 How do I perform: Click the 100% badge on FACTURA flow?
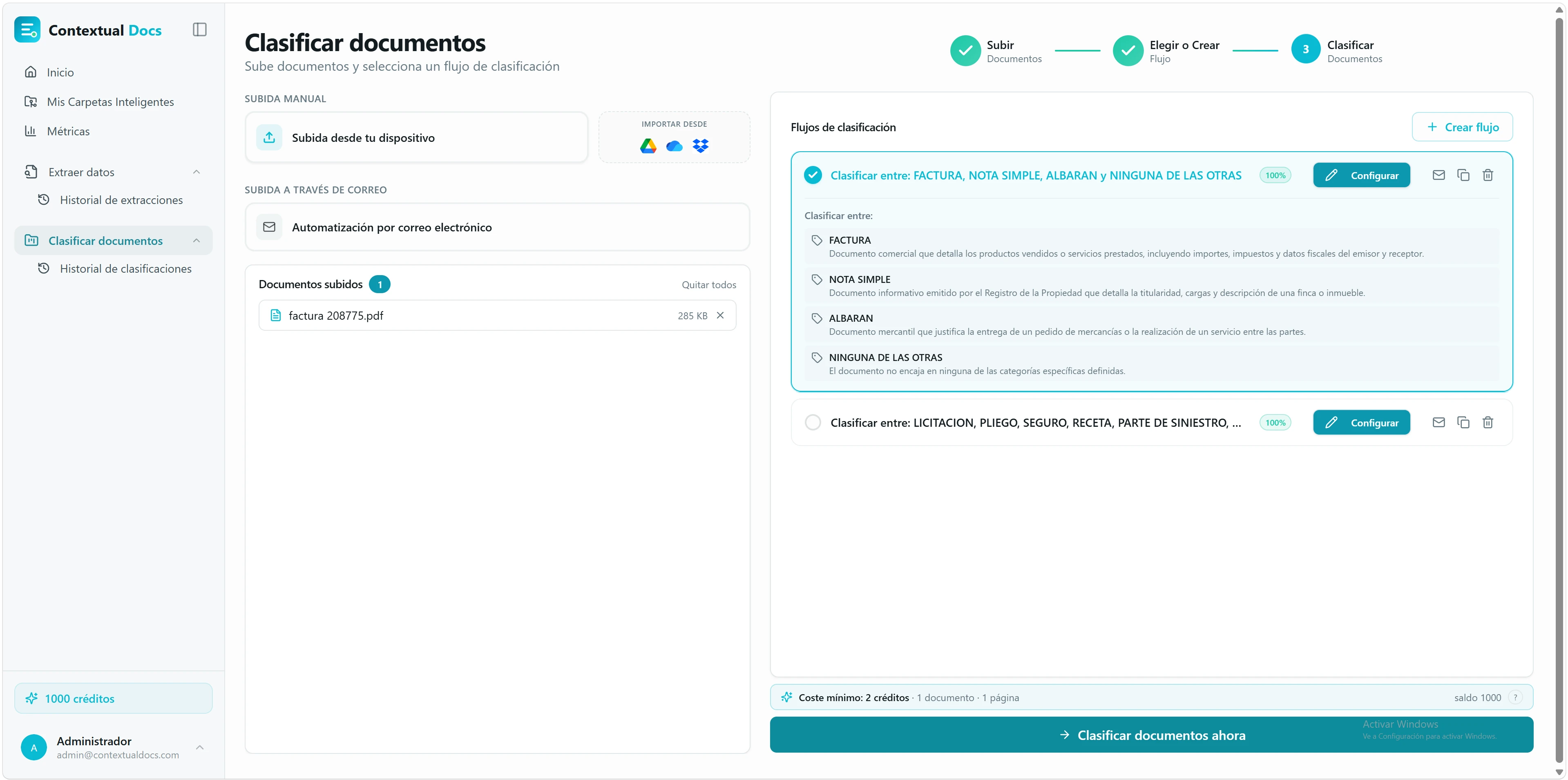tap(1275, 175)
